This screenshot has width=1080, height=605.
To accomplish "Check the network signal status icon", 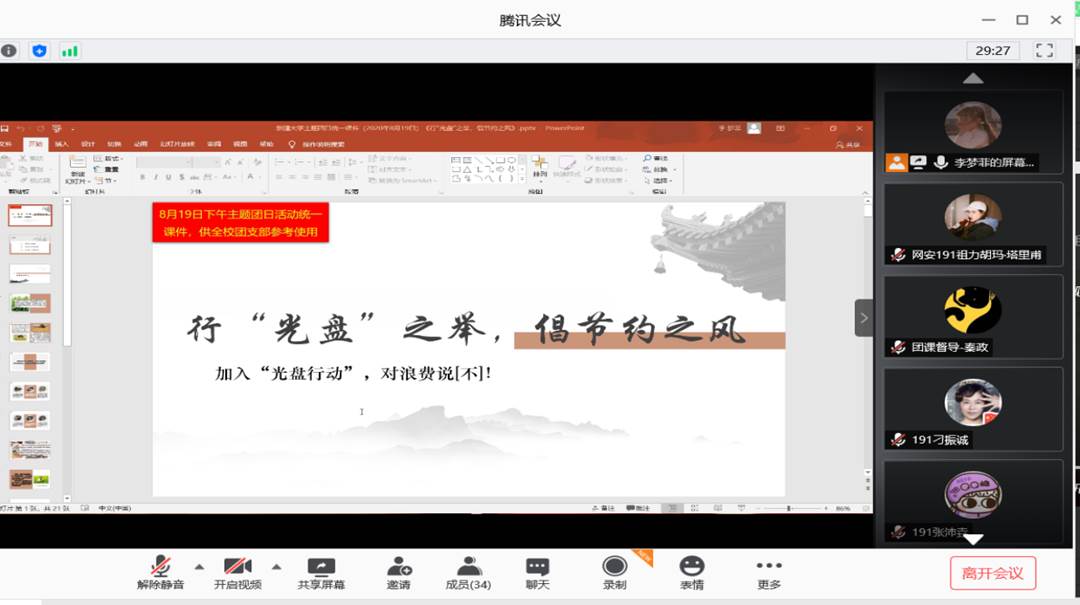I will (x=70, y=49).
